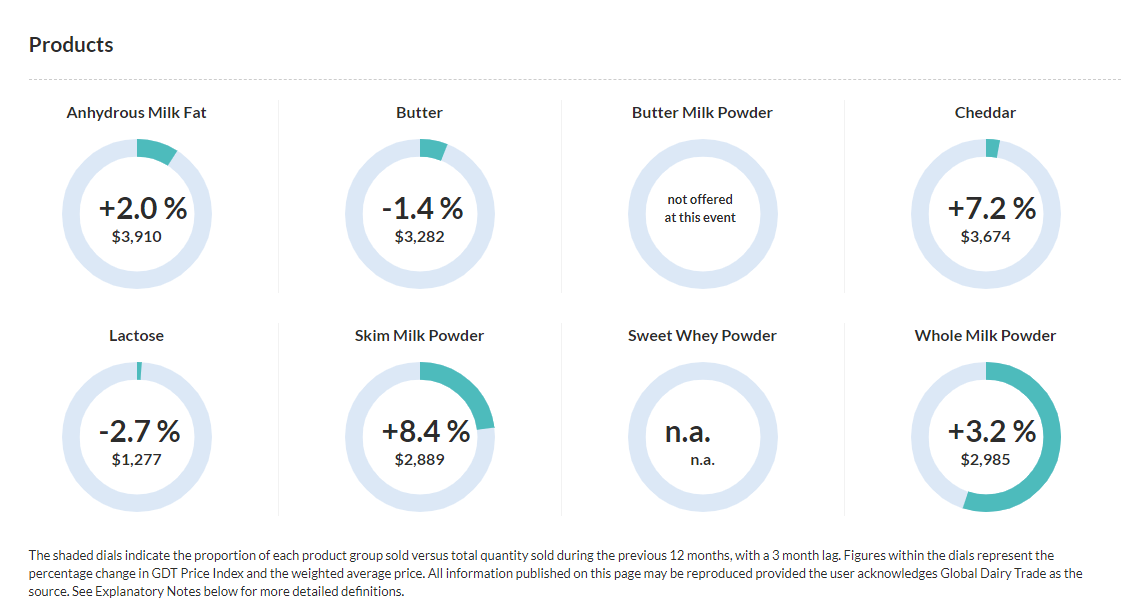This screenshot has width=1146, height=614.
Task: Select the $3,282 Butter average price
Action: click(419, 237)
